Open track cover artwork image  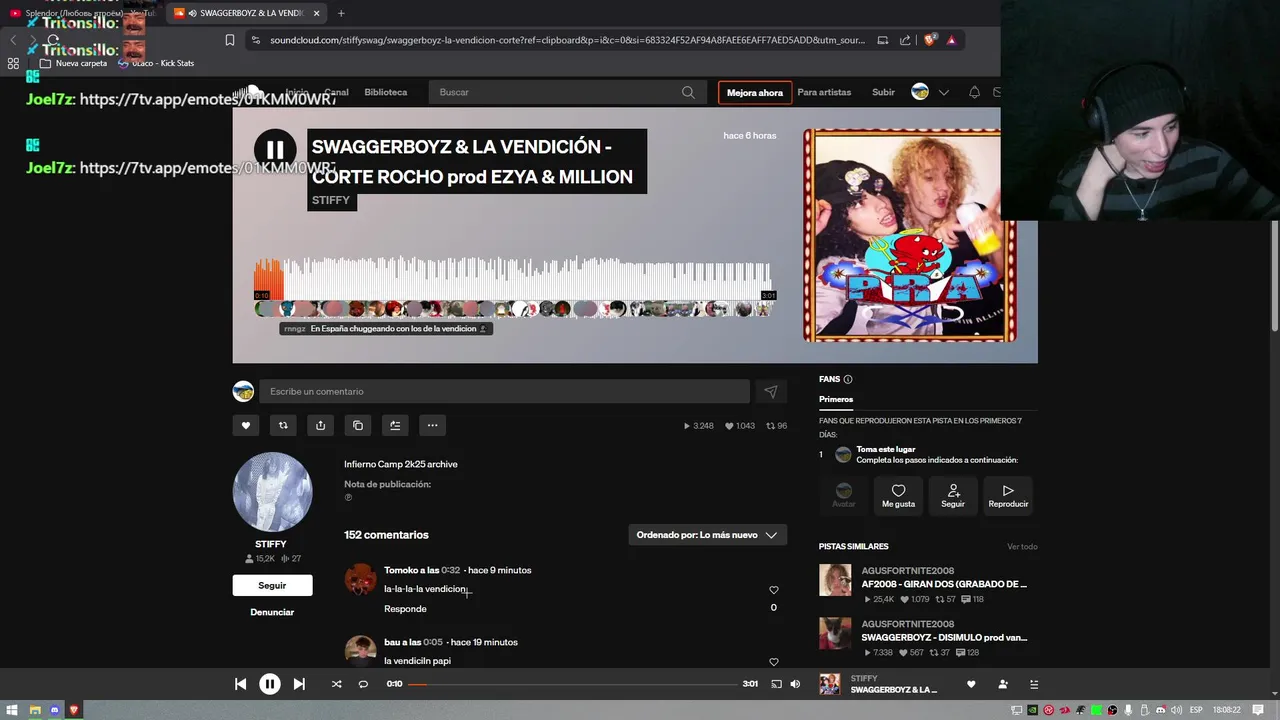click(910, 235)
